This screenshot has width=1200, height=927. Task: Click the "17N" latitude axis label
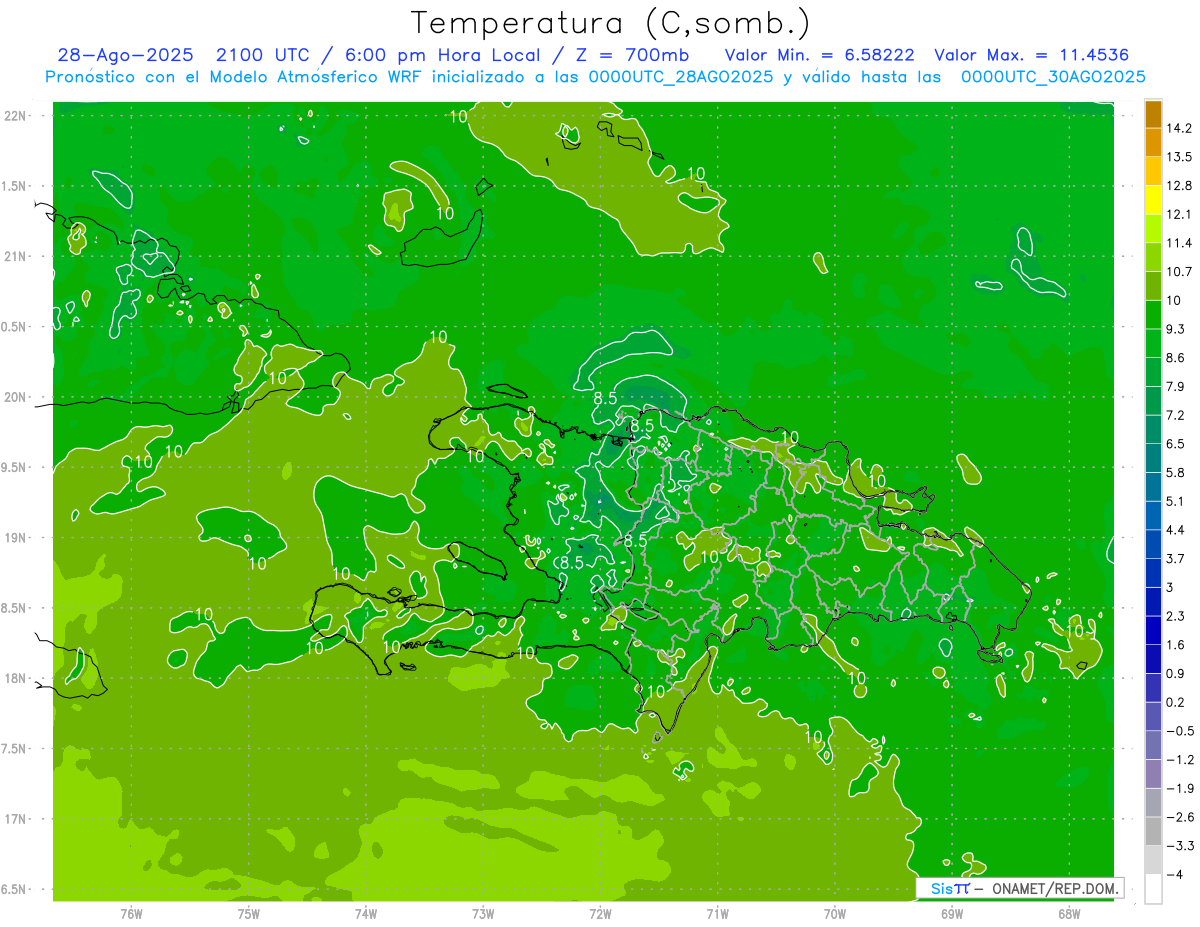(x=14, y=819)
